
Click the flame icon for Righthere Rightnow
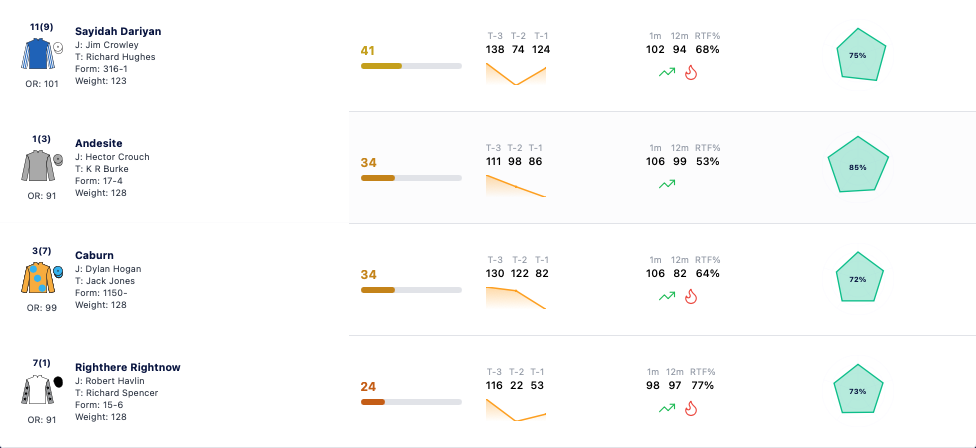(x=690, y=408)
